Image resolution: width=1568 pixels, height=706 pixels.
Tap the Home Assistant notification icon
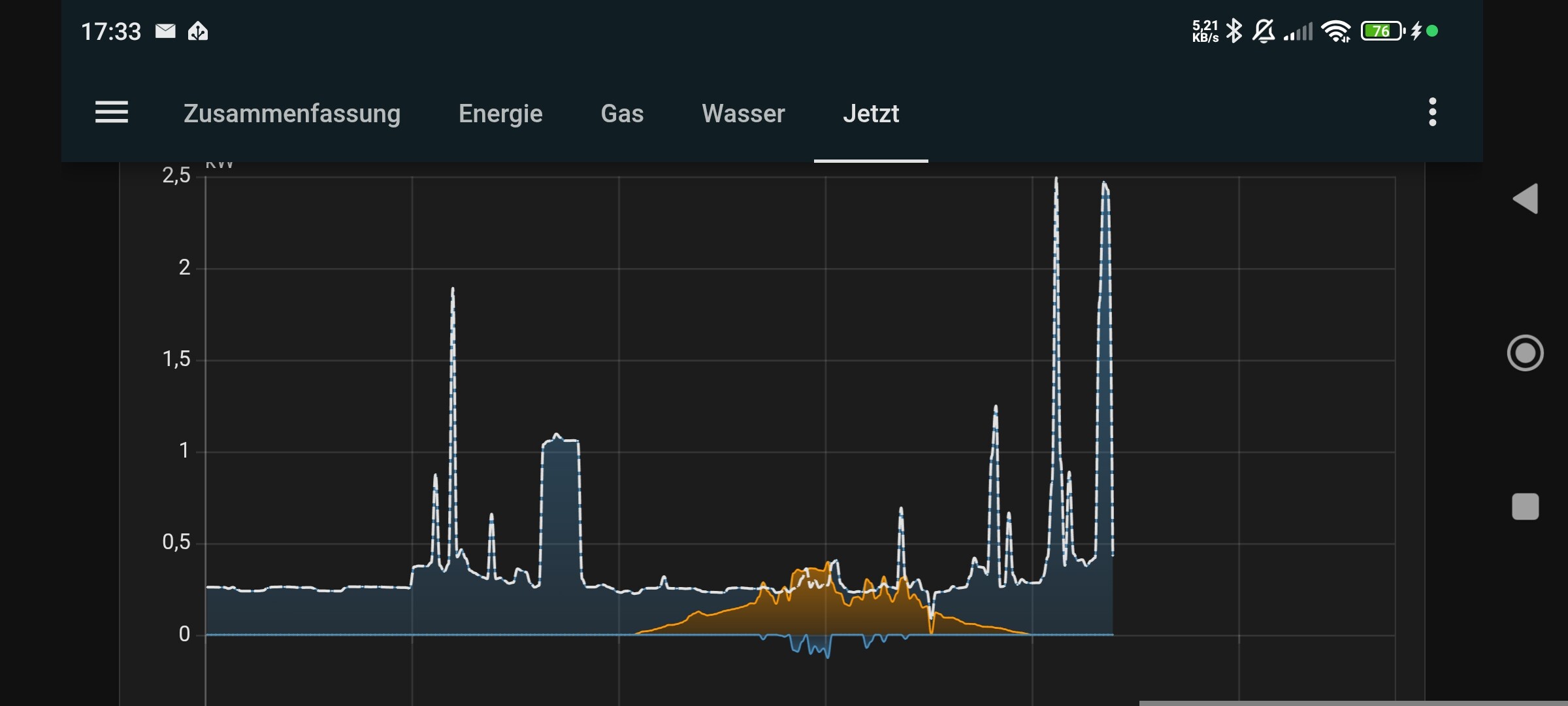[198, 31]
